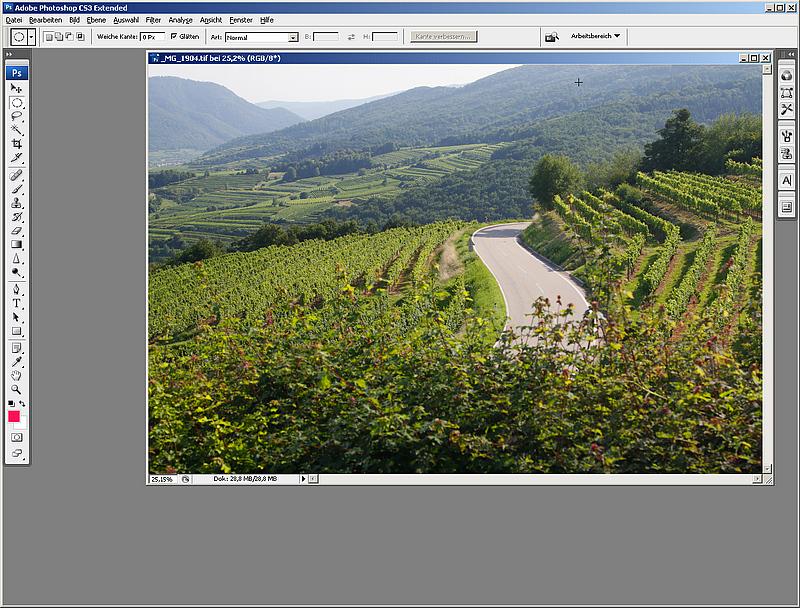Expand the Arbeitsbereich workspace dropdown
800x608 pixels.
click(595, 36)
